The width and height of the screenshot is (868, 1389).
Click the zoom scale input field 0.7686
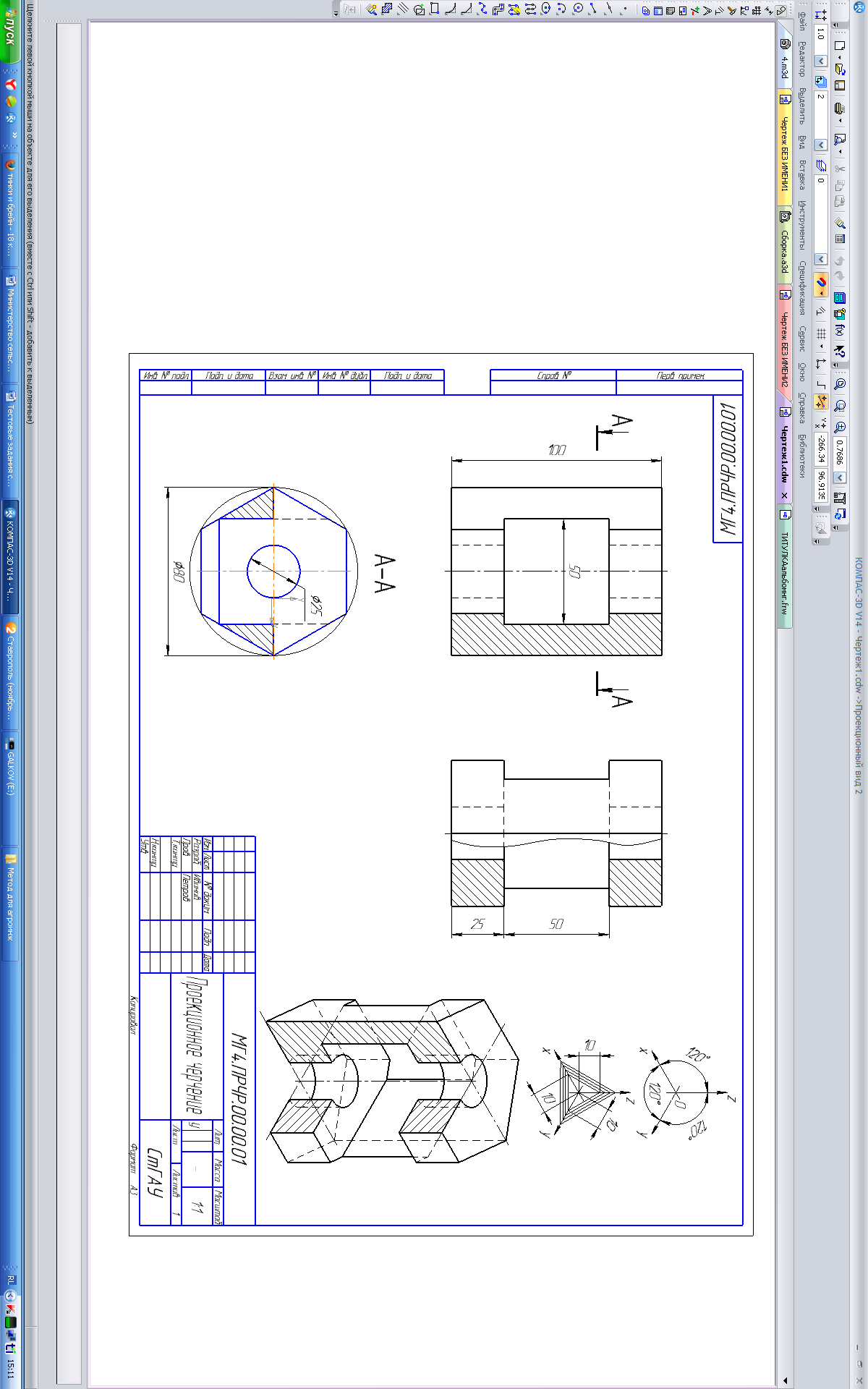point(840,453)
